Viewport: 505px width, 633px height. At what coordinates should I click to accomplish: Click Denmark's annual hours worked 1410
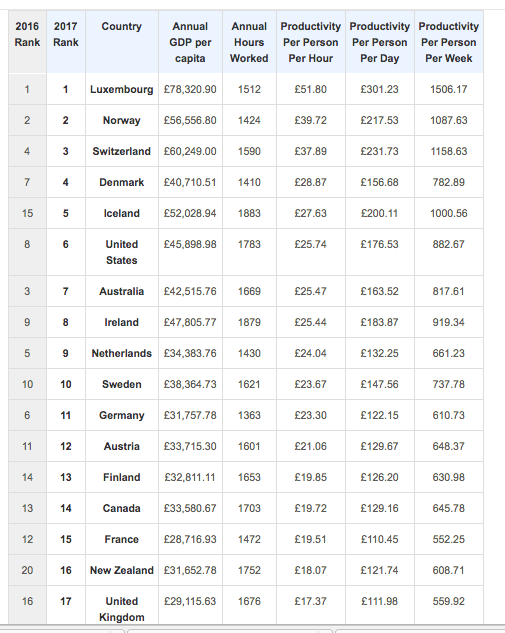(249, 182)
